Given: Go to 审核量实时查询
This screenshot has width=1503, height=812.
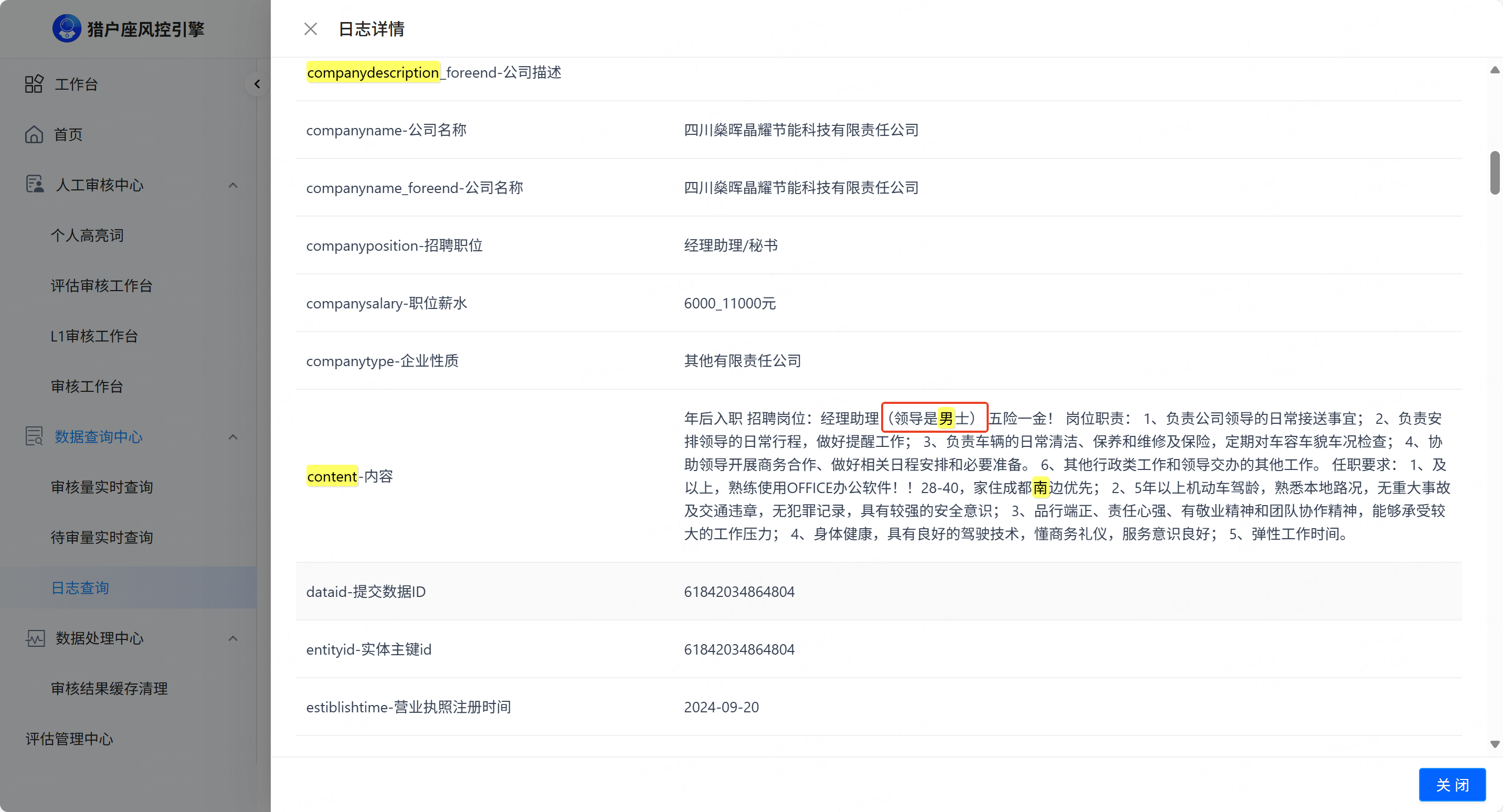Looking at the screenshot, I should coord(101,486).
